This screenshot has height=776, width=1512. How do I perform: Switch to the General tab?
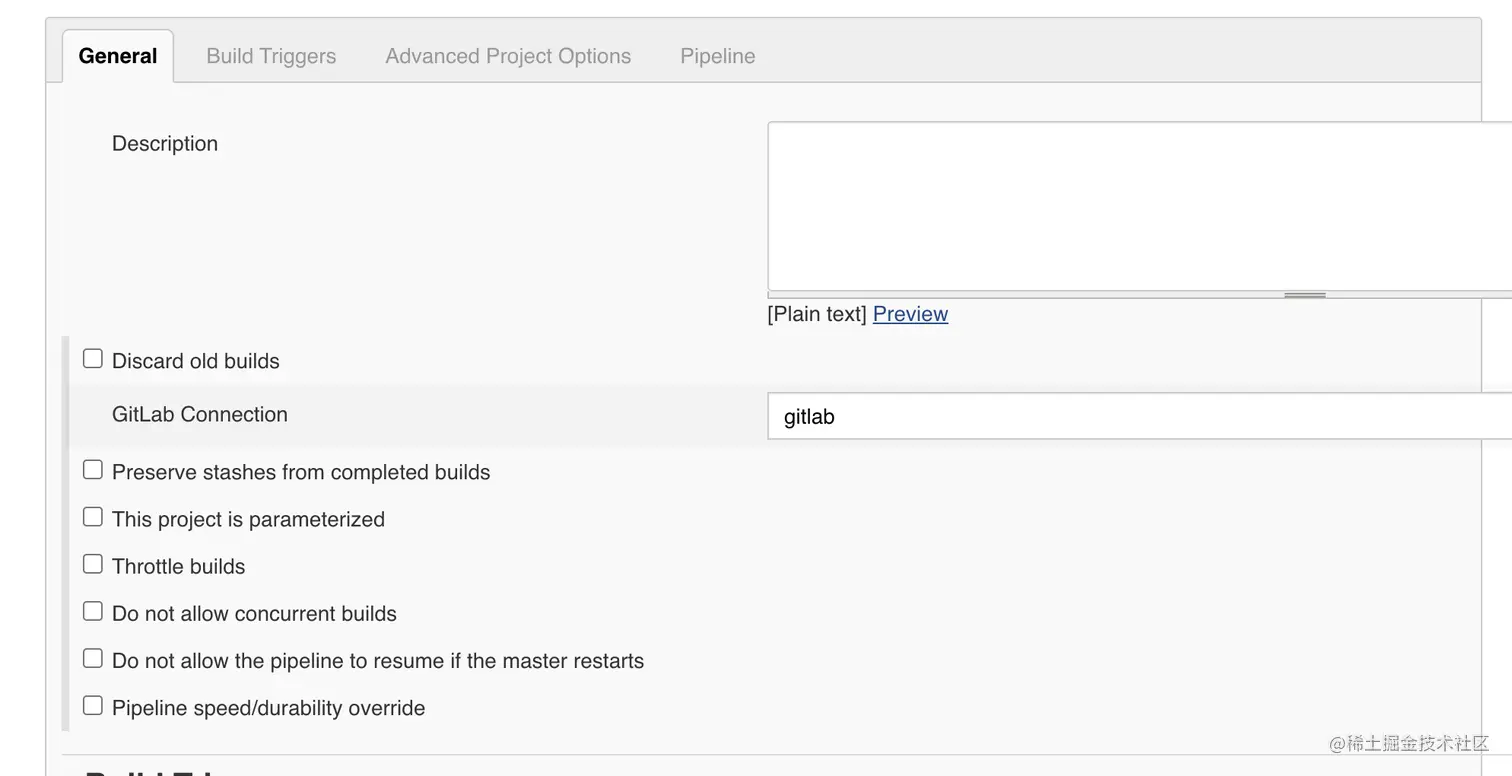(118, 56)
